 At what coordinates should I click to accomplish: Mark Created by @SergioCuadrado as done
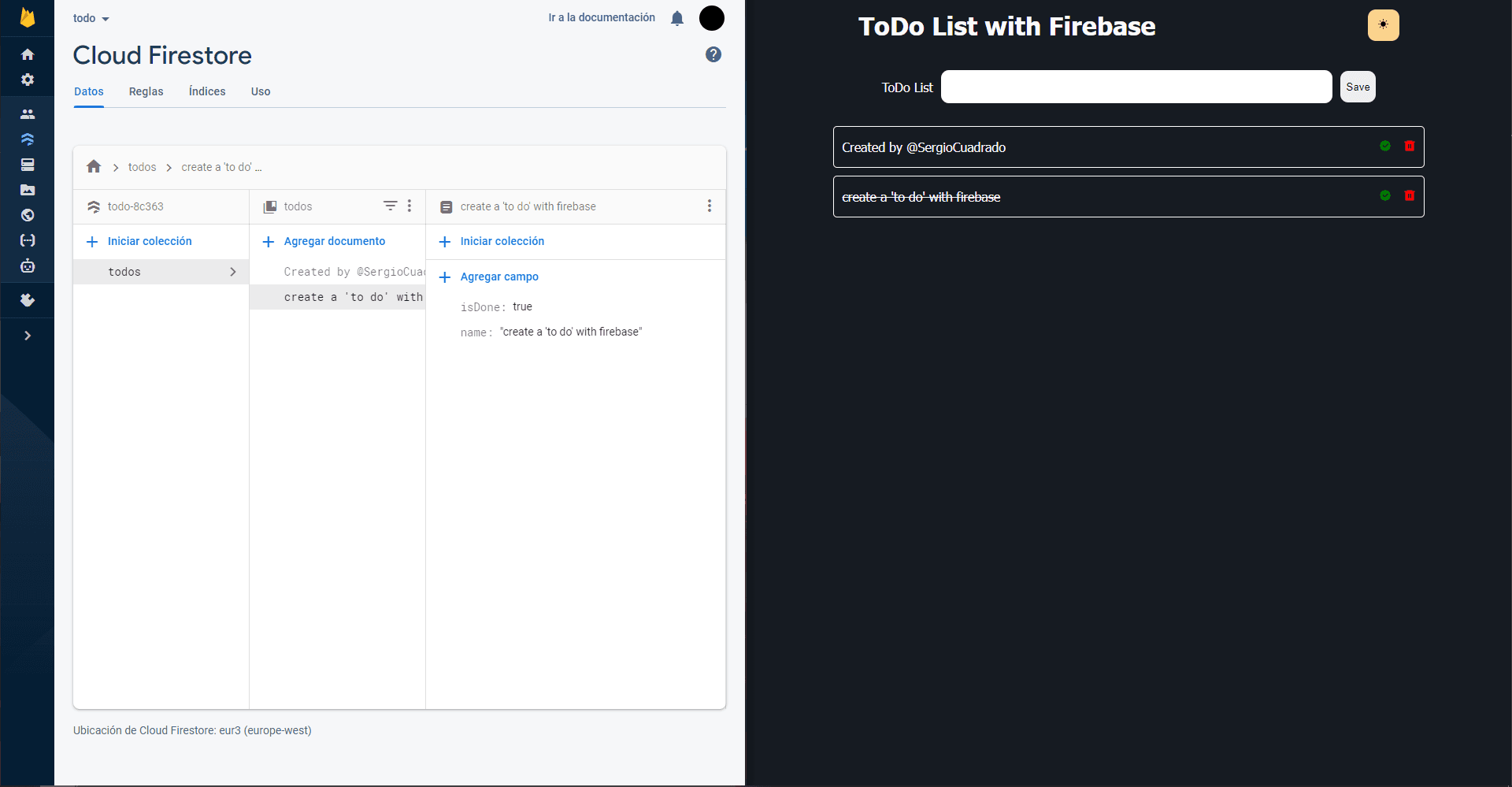click(x=1385, y=146)
